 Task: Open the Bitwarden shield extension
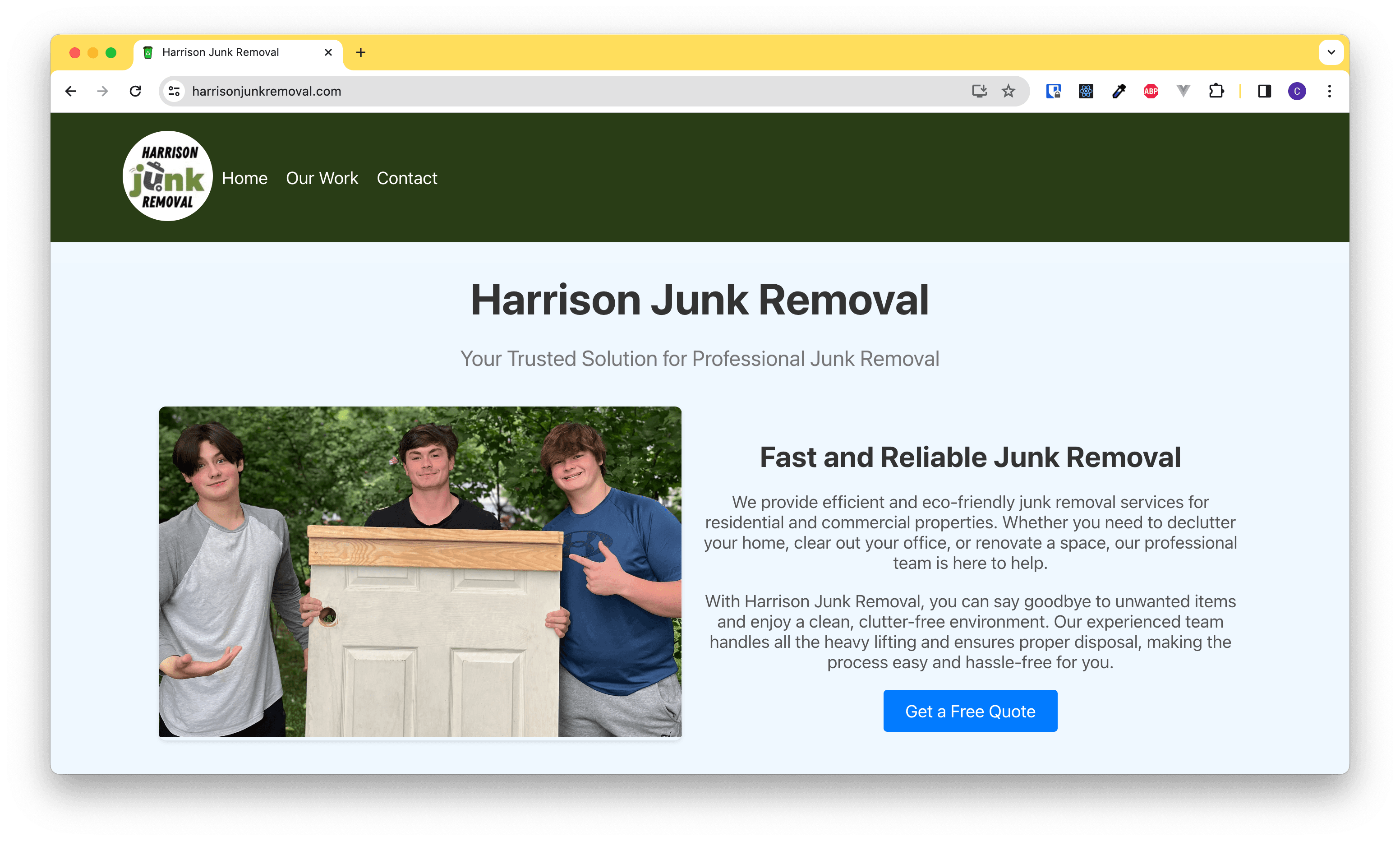pyautogui.click(x=1054, y=91)
